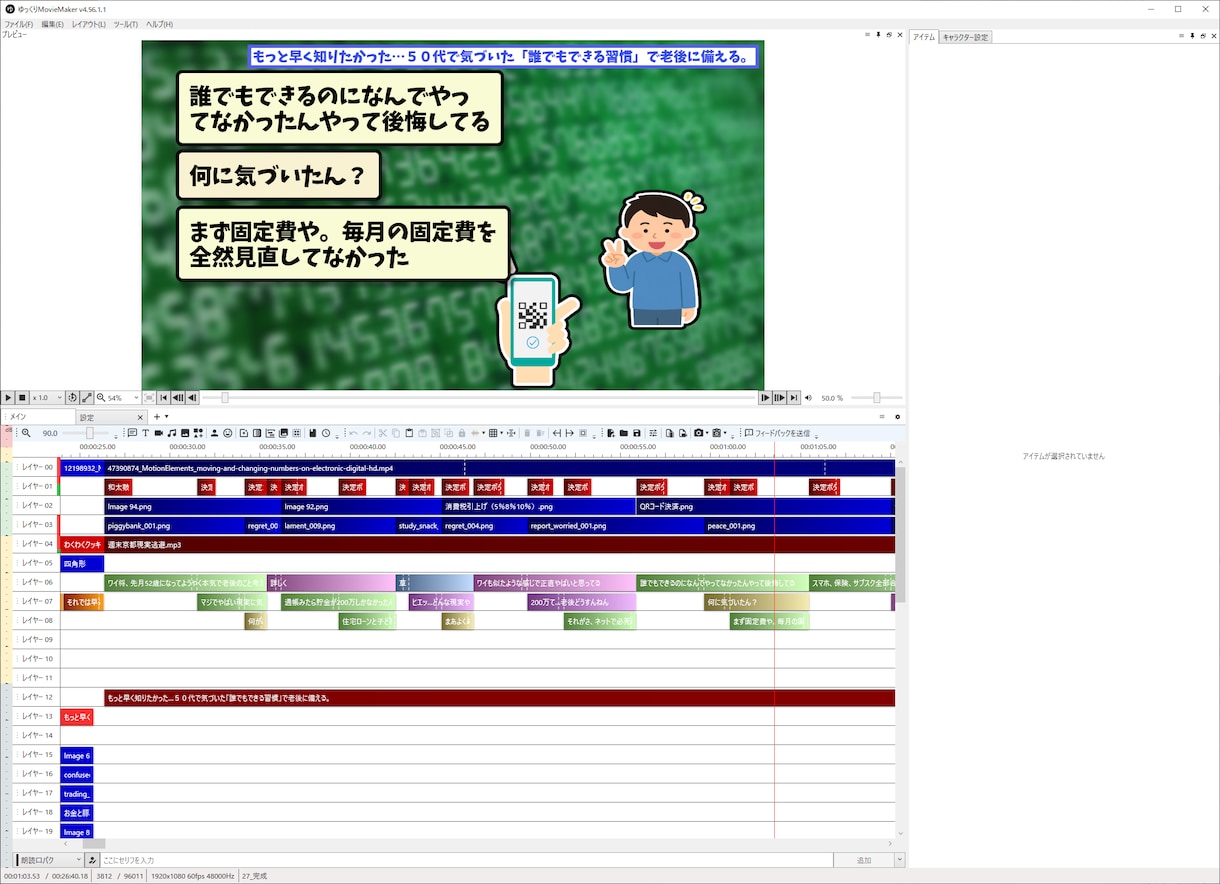Add a shape item from the toolbar
Screen dimensions: 1220x884
198,433
